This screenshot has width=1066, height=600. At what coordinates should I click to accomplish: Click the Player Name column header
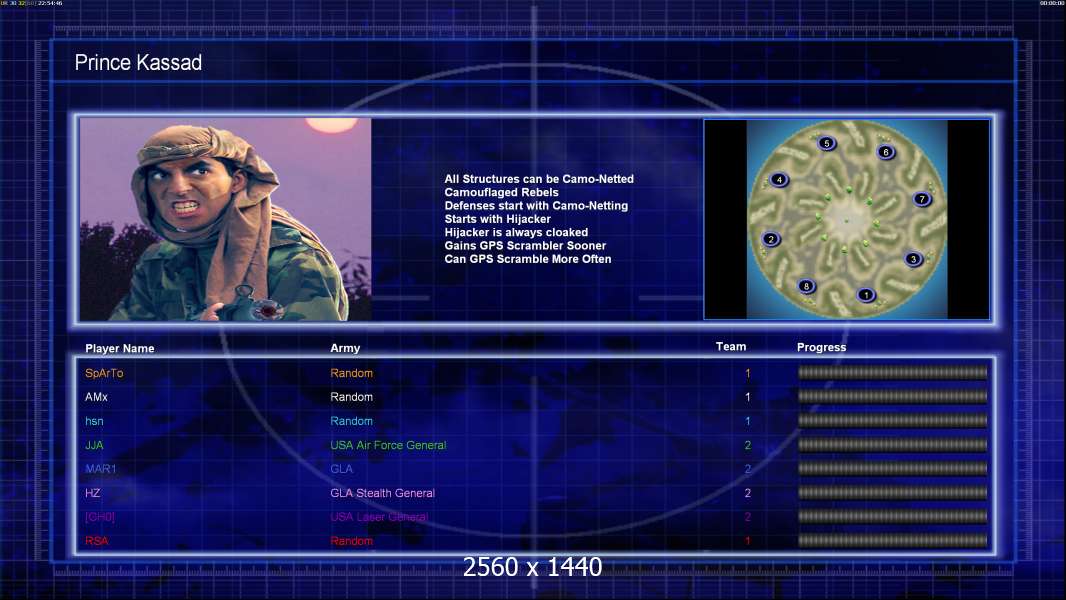pyautogui.click(x=120, y=349)
